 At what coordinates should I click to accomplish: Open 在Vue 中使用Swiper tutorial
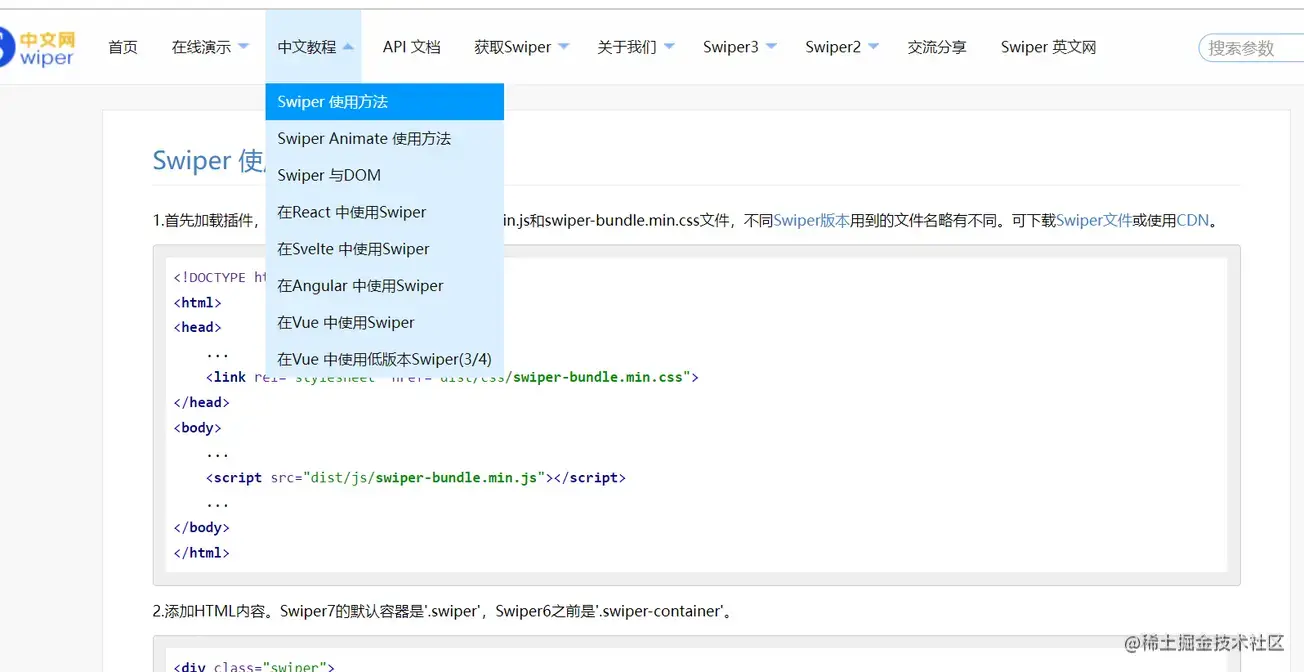click(385, 322)
